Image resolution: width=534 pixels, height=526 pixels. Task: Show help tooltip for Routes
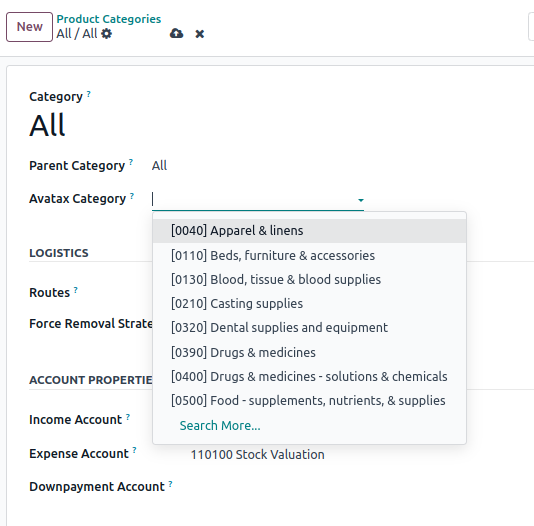[76, 290]
